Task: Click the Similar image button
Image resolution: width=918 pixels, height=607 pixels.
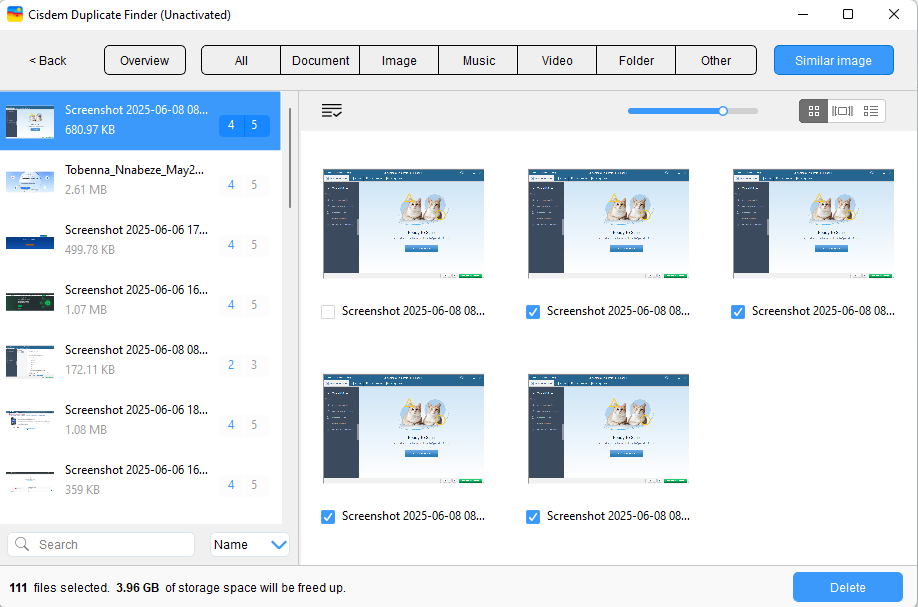Action: [833, 60]
